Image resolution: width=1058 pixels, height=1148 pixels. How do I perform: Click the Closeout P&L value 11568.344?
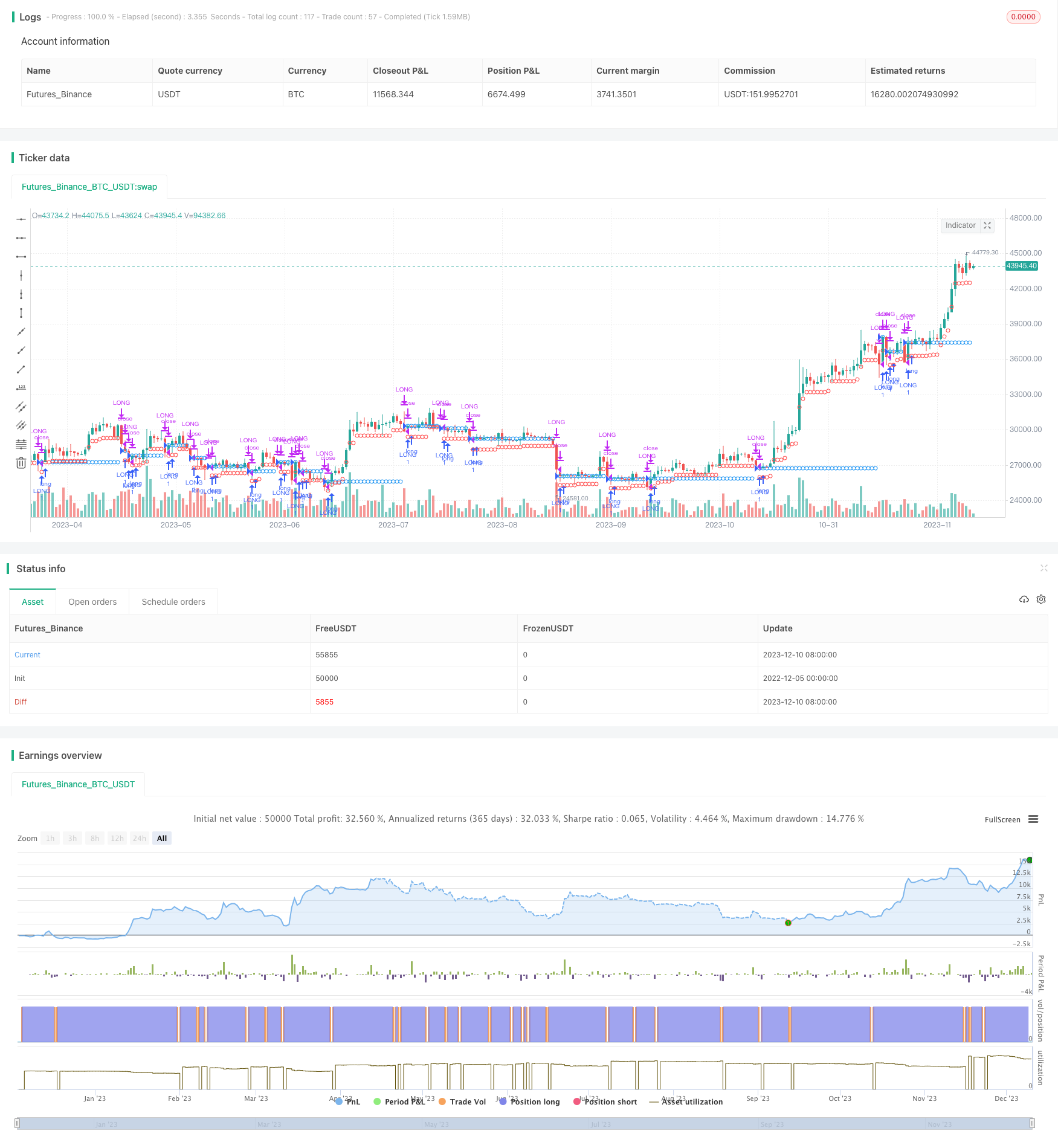tap(393, 94)
